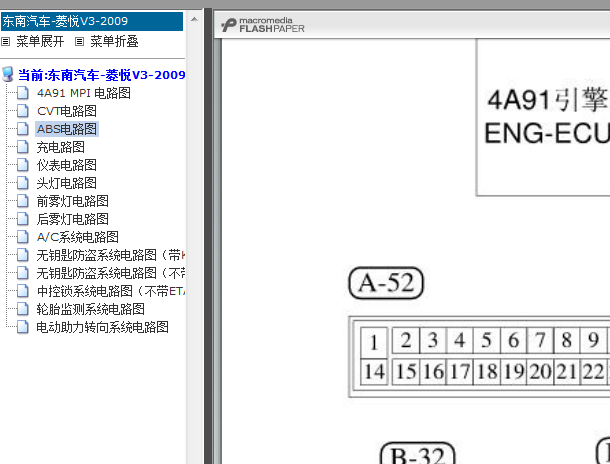
Task: Click the A-52 connector label
Action: coord(386,283)
